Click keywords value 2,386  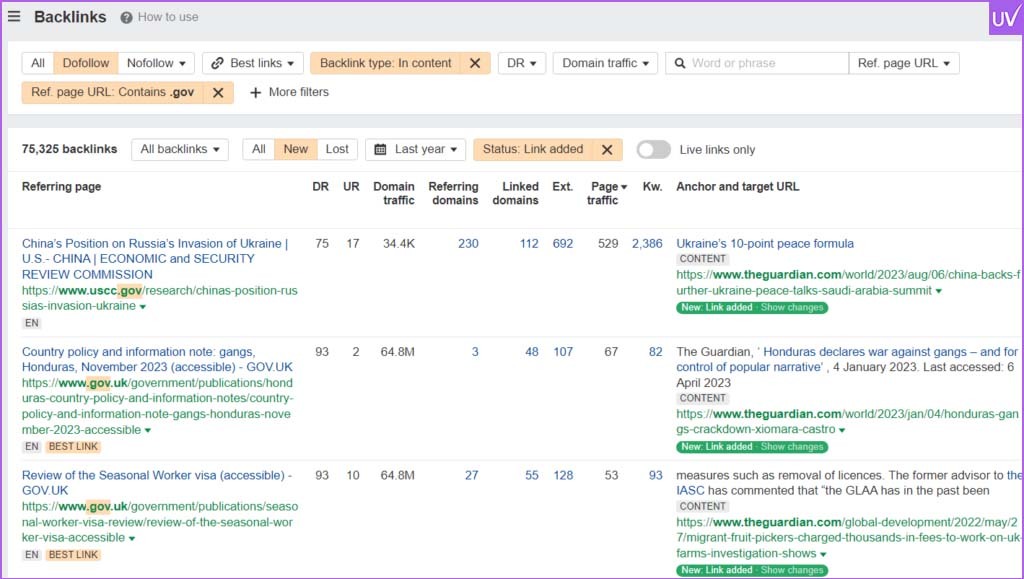tap(647, 244)
